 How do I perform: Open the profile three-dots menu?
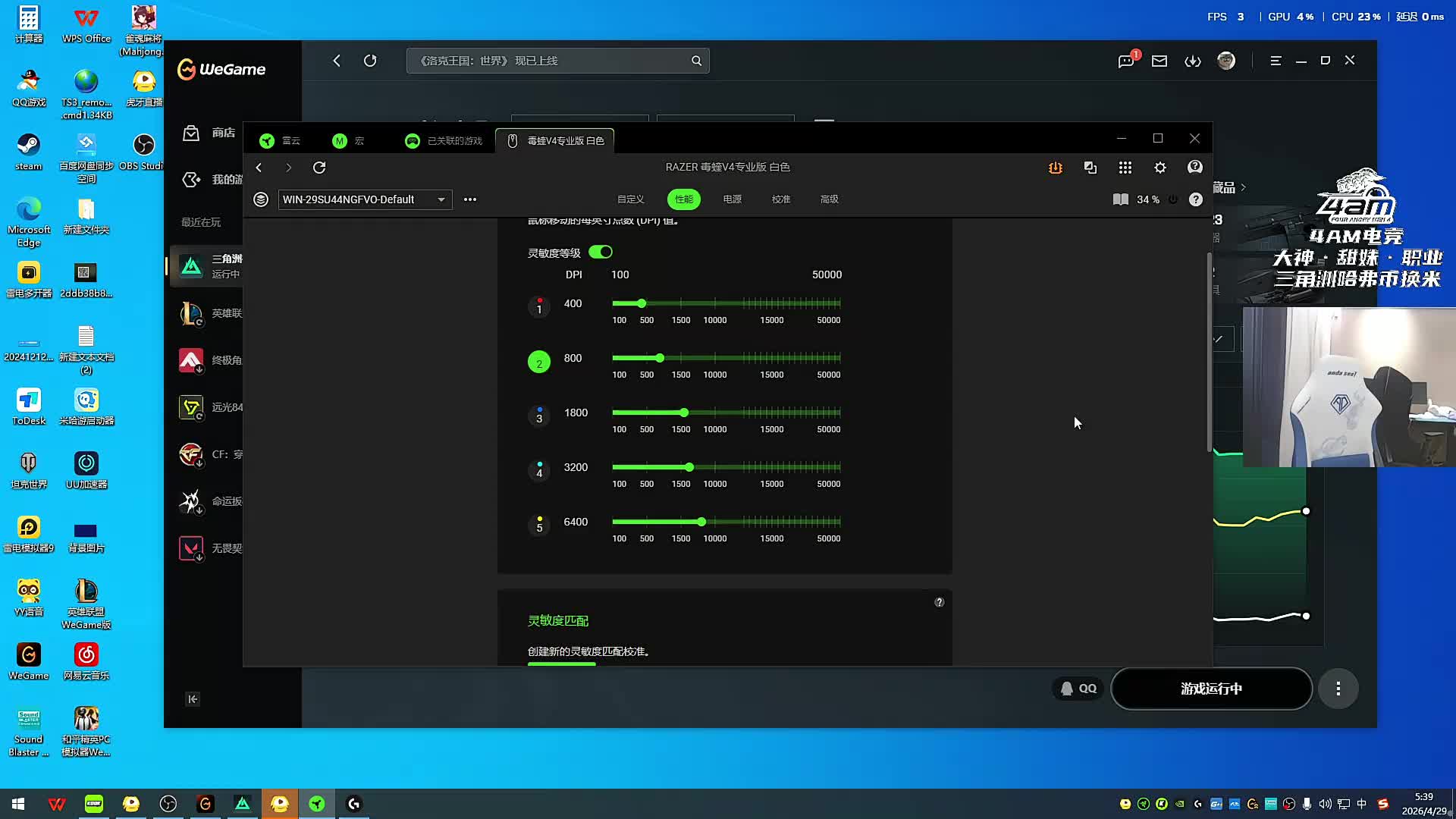(470, 199)
